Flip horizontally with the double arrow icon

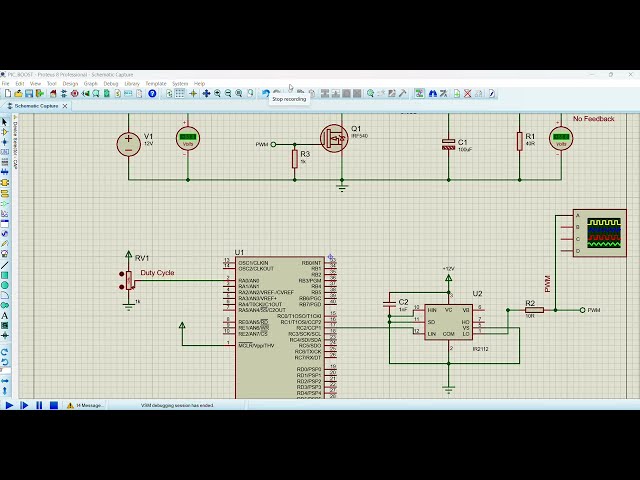point(5,381)
